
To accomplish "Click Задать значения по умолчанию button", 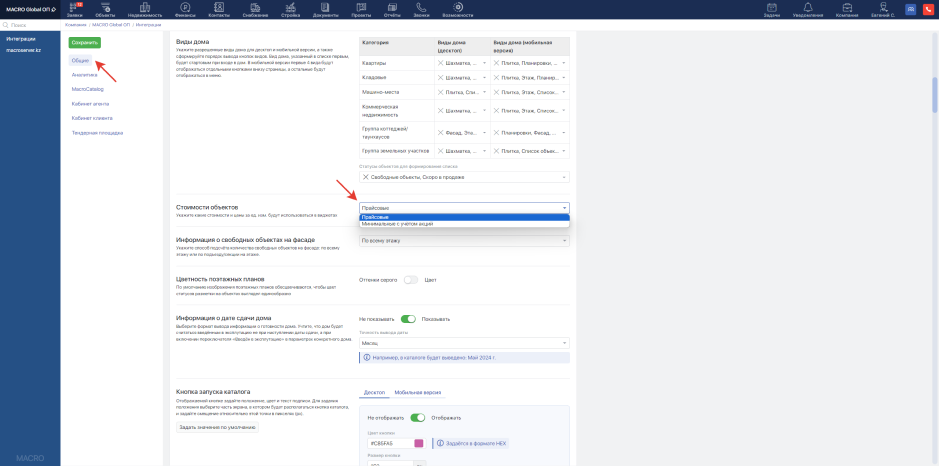I will 217,427.
